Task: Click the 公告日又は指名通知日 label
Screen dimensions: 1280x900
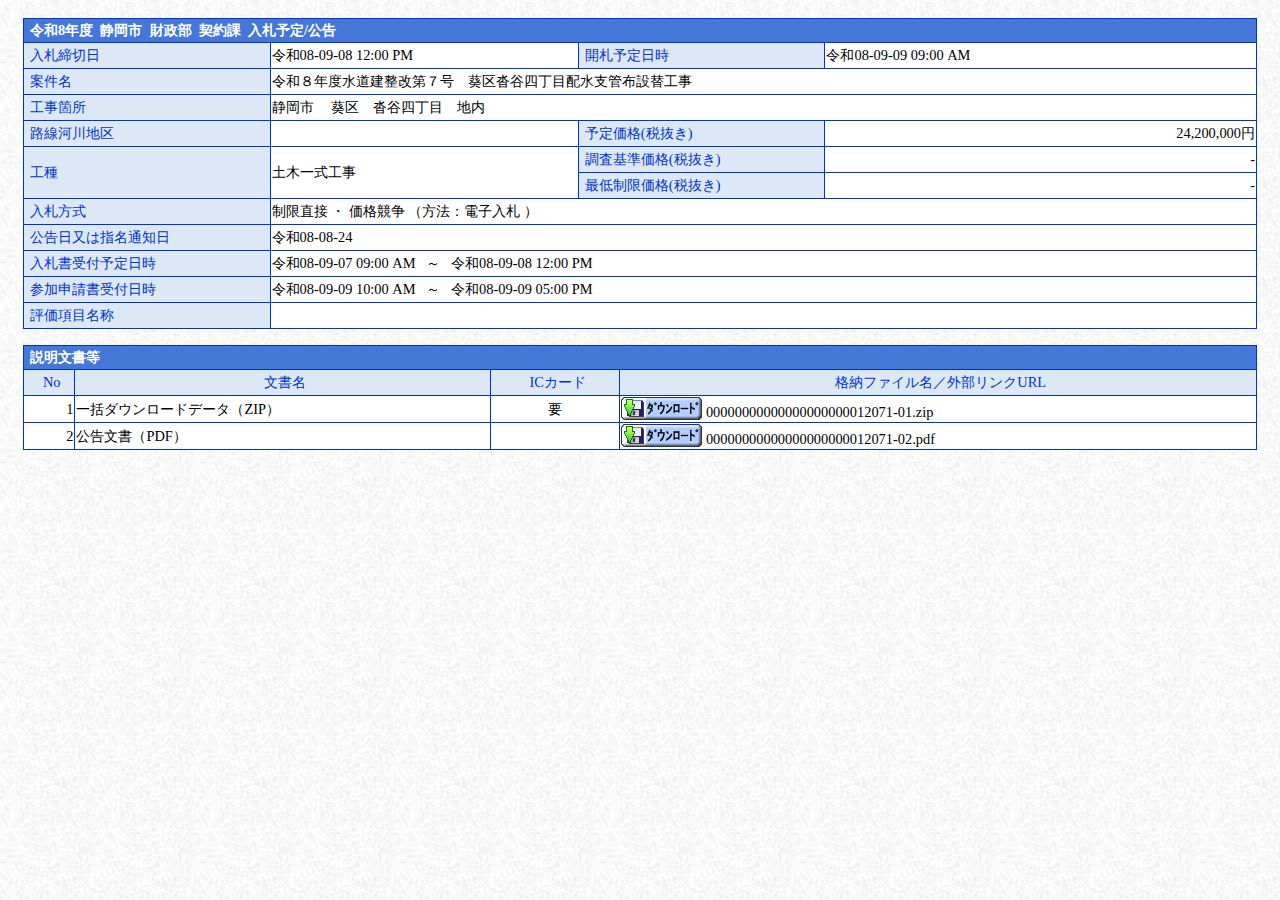Action: coord(100,238)
